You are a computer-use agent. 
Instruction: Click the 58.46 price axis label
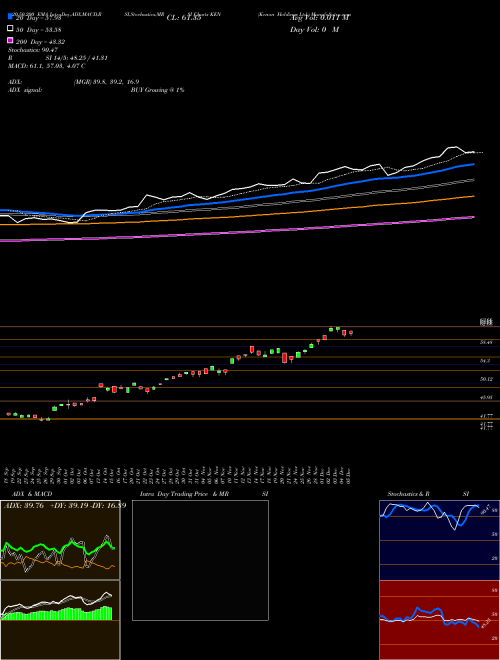(486, 343)
